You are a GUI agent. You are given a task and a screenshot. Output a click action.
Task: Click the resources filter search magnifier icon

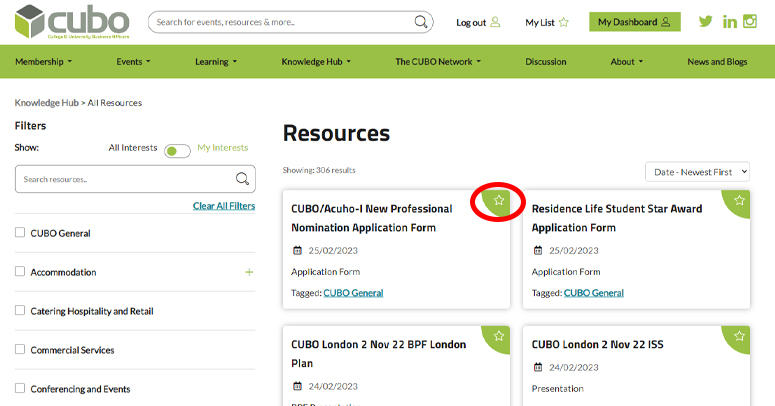(x=242, y=179)
